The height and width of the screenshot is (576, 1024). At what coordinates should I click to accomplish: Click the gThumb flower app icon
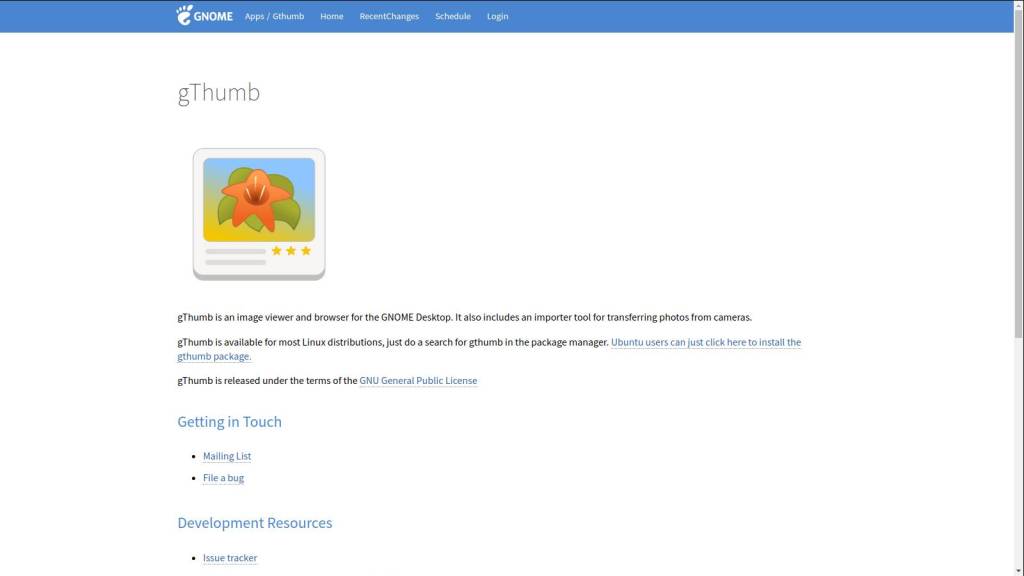click(259, 214)
